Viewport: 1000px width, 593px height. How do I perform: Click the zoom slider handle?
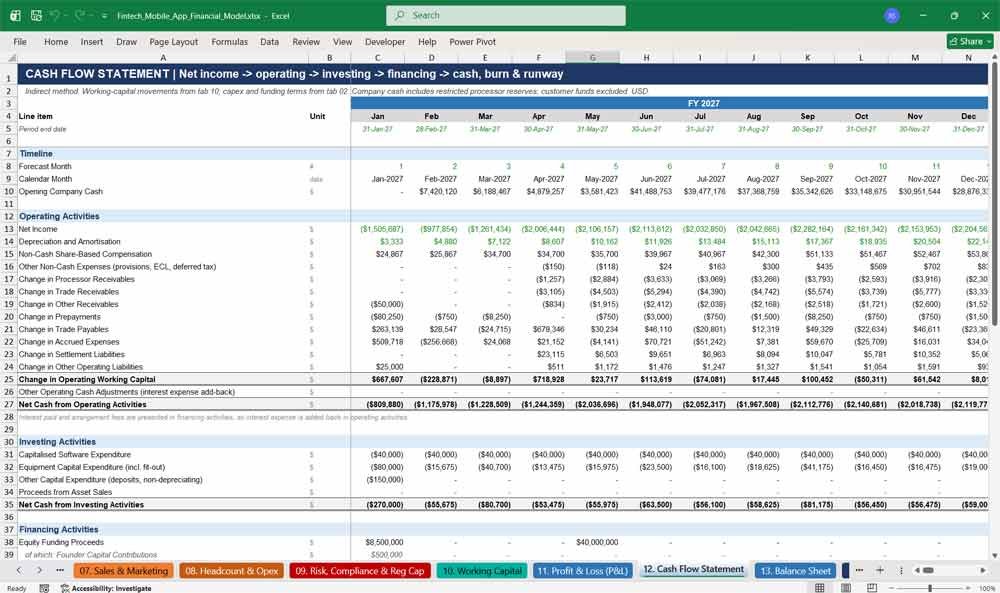930,588
